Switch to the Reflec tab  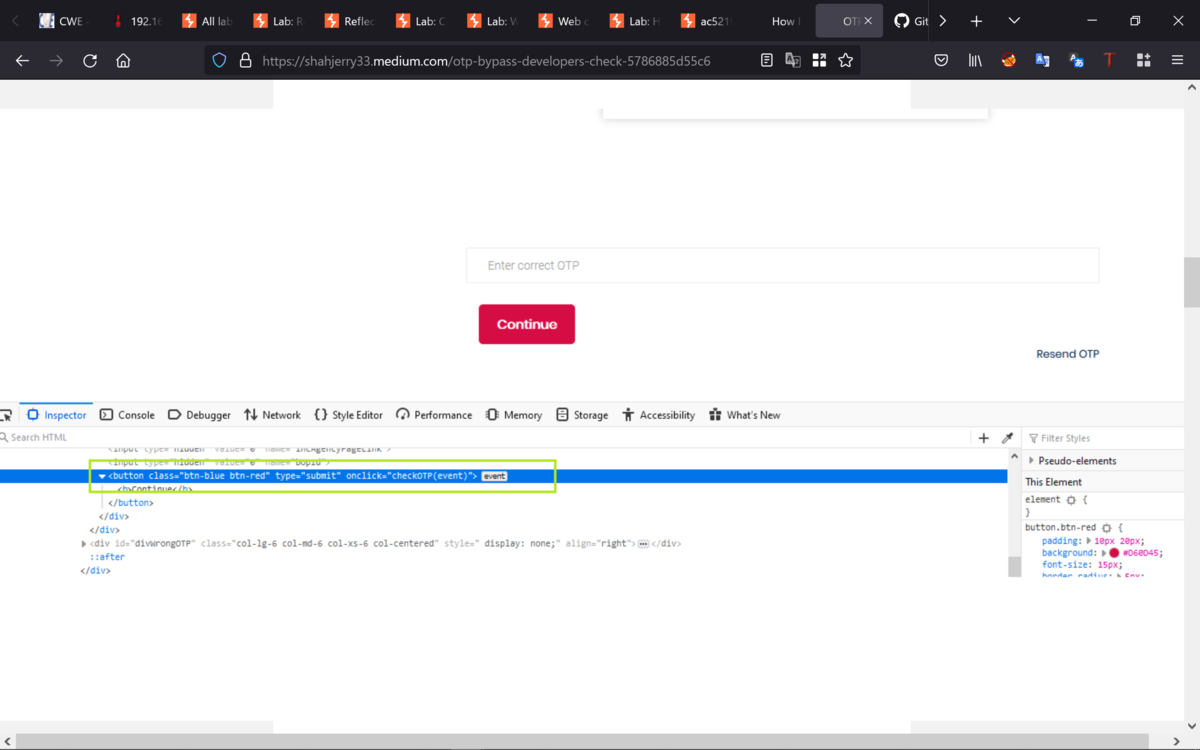point(349,21)
